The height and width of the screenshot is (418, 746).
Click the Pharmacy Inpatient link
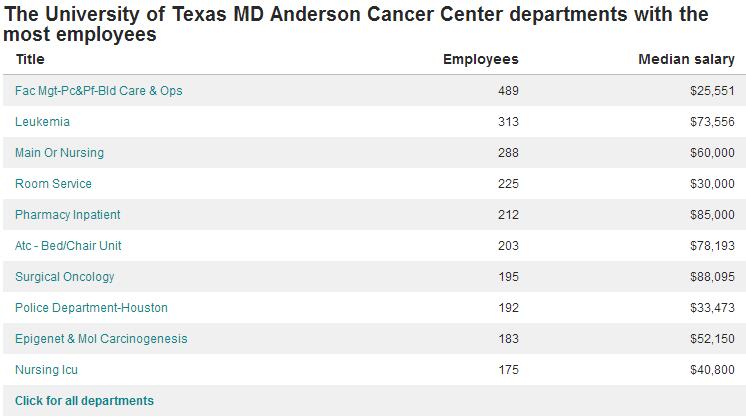(x=68, y=215)
